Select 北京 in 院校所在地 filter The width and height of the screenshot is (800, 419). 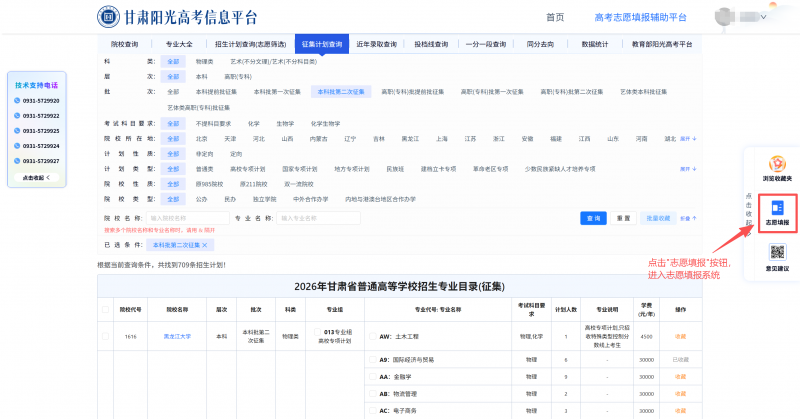pyautogui.click(x=202, y=139)
